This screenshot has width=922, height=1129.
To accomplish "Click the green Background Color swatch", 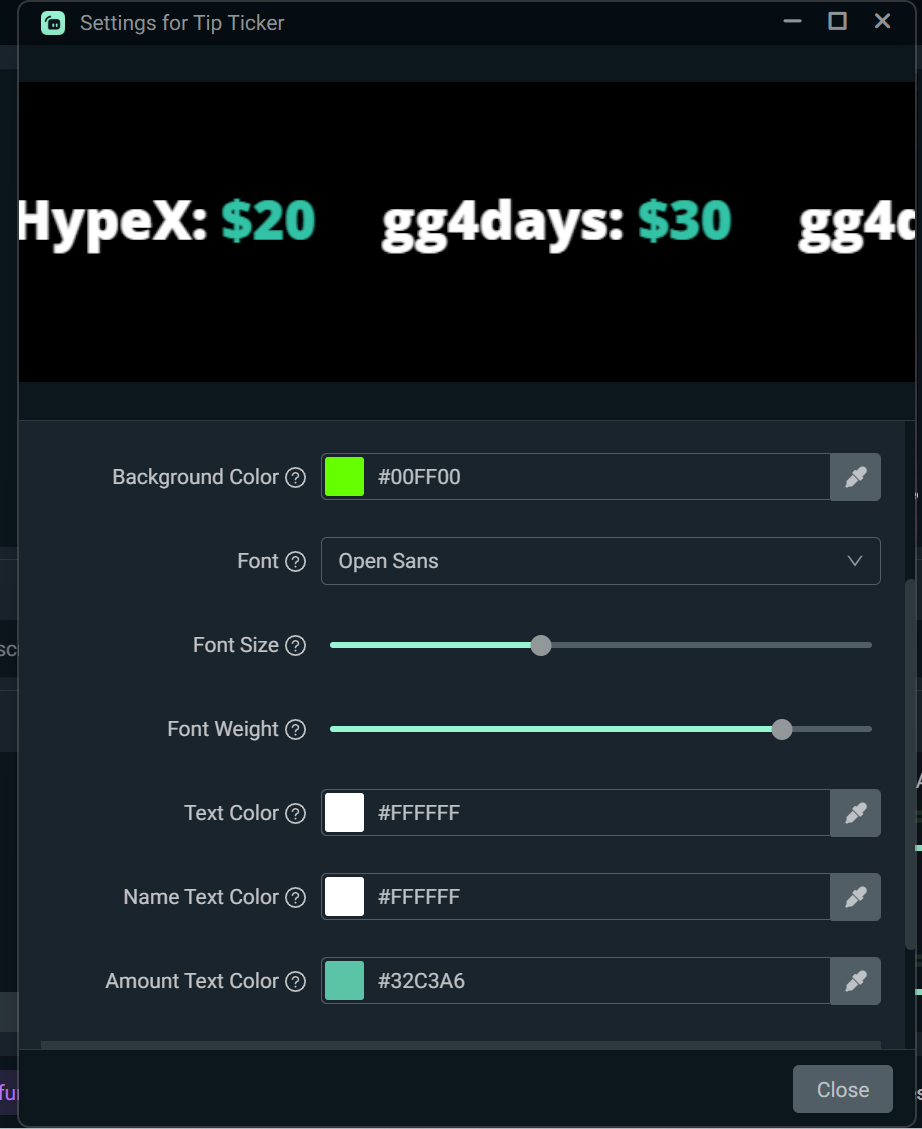I will click(x=343, y=477).
